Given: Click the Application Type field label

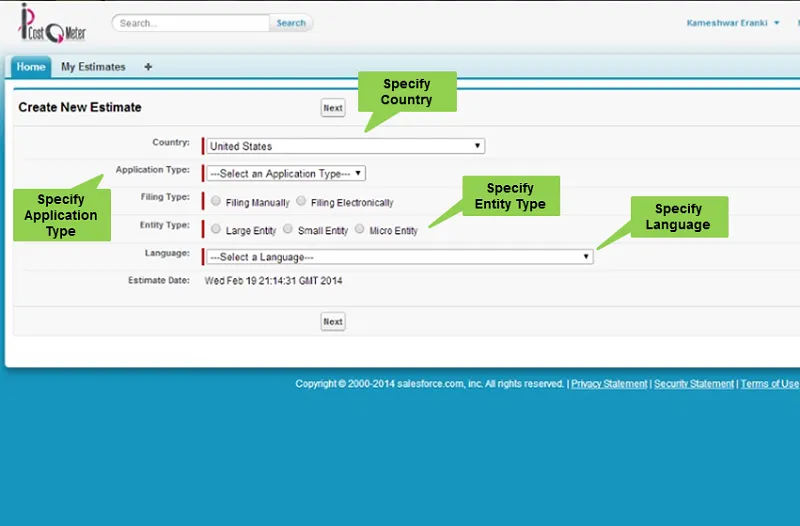Looking at the screenshot, I should pos(153,170).
